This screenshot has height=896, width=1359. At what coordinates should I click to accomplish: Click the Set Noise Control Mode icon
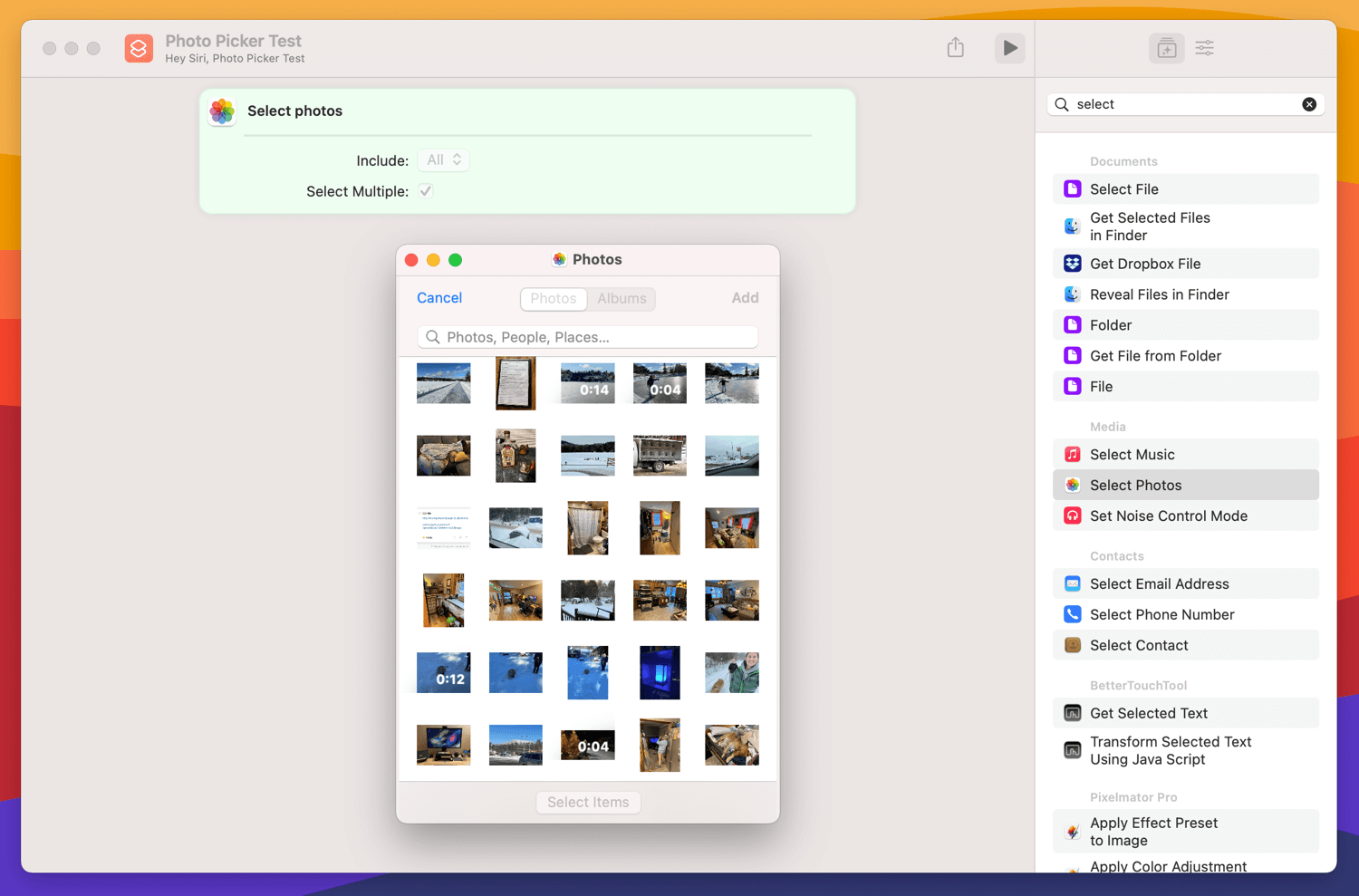(1073, 516)
